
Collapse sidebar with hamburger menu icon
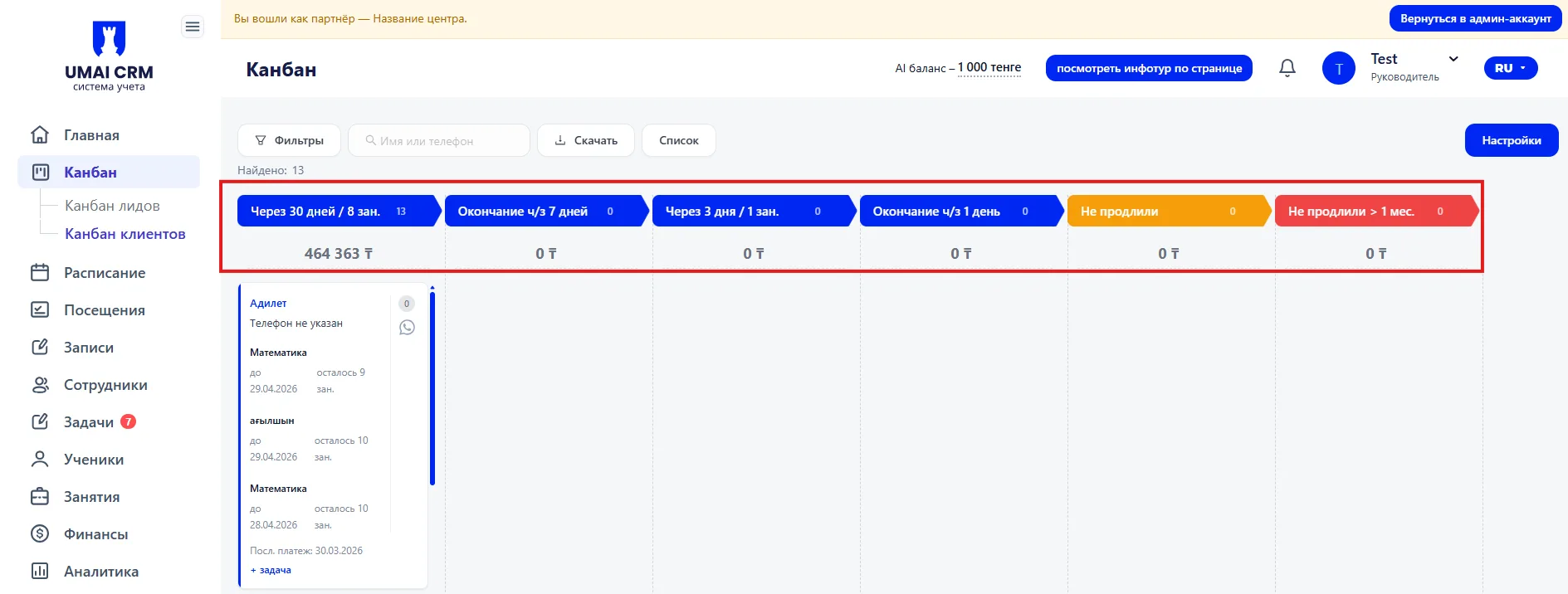(193, 27)
